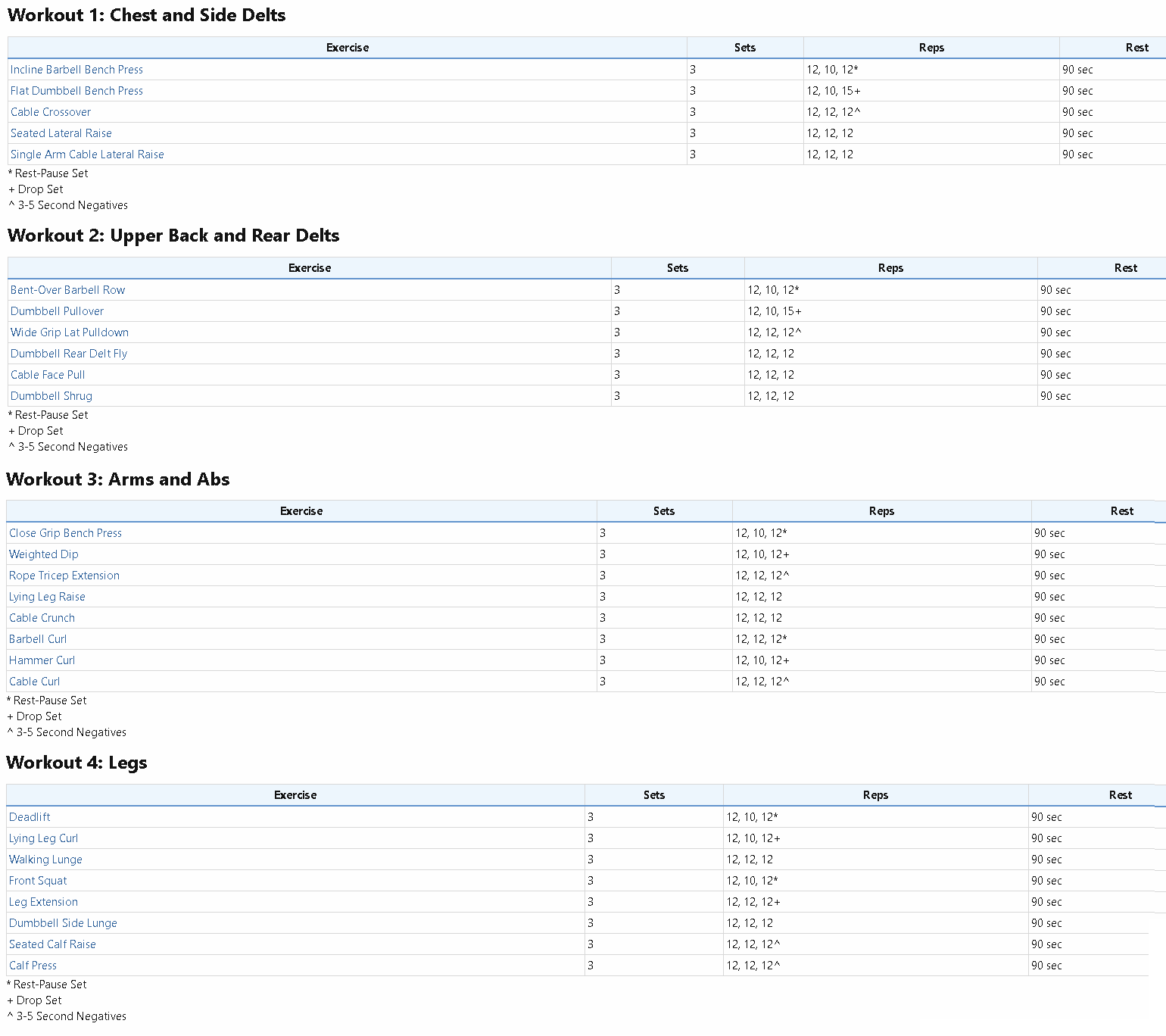The width and height of the screenshot is (1166, 1036).
Task: Click the Calf Press link
Action: point(33,966)
